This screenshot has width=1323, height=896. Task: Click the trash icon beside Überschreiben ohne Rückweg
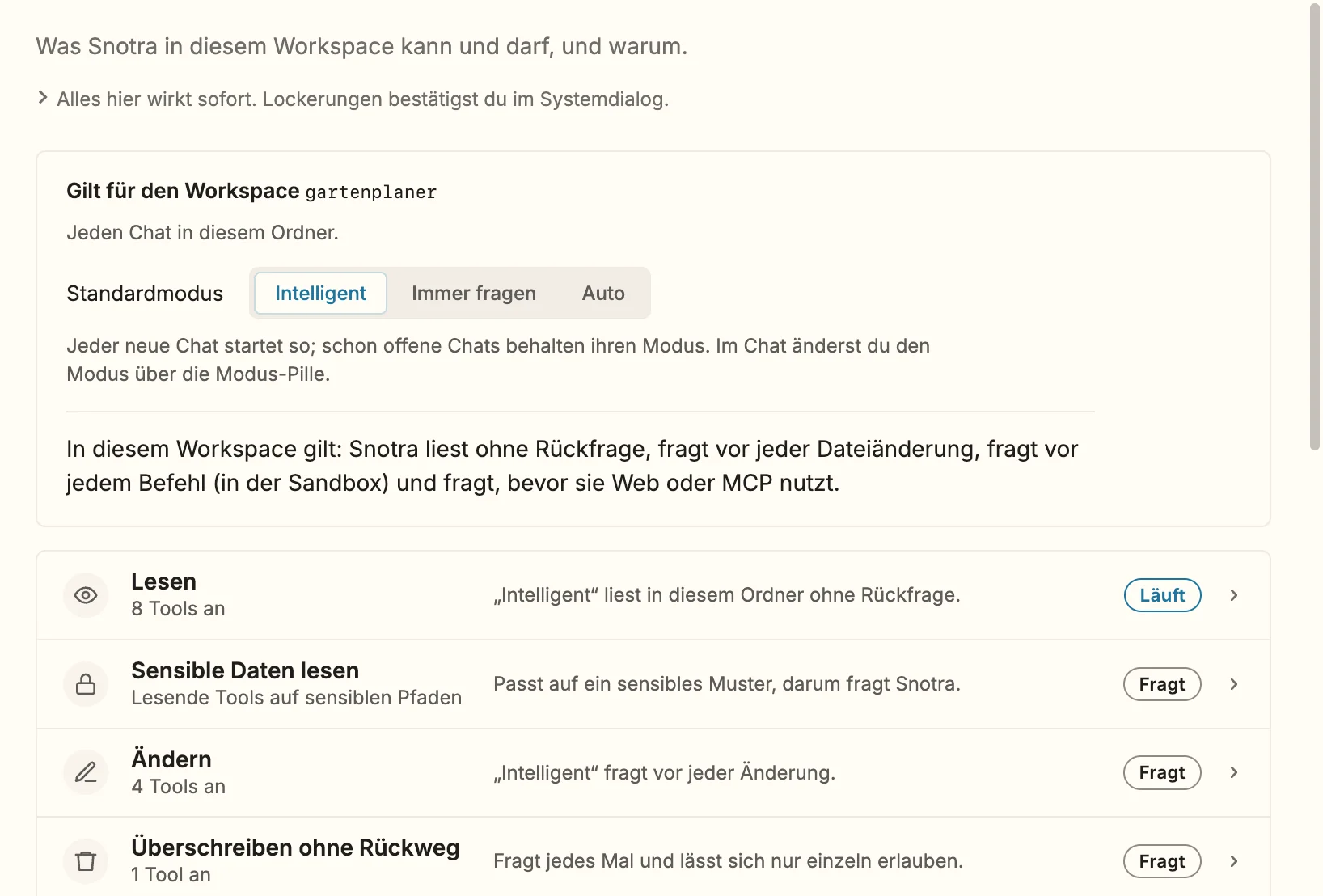pos(86,861)
